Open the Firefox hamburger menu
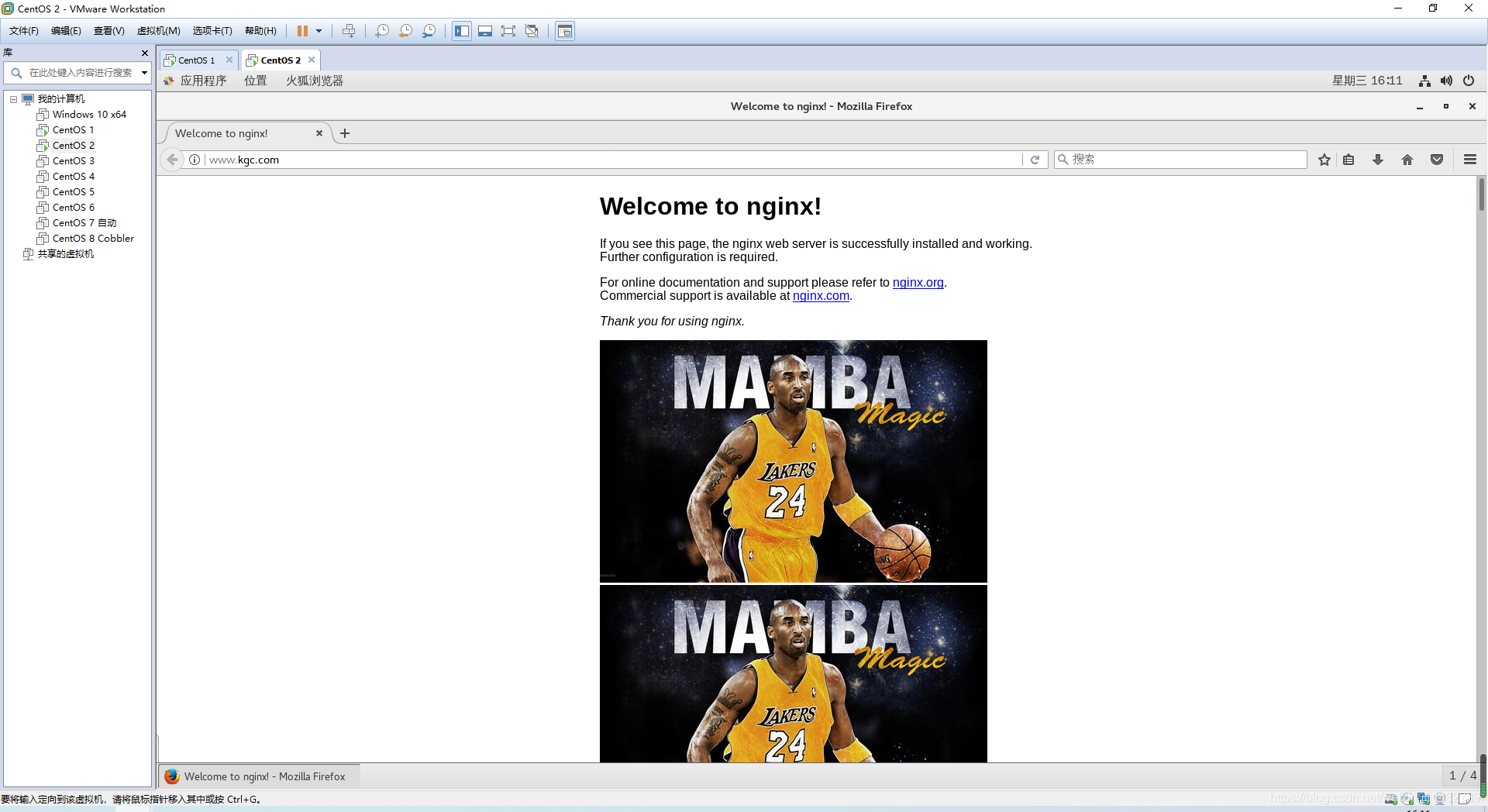 pyautogui.click(x=1470, y=160)
